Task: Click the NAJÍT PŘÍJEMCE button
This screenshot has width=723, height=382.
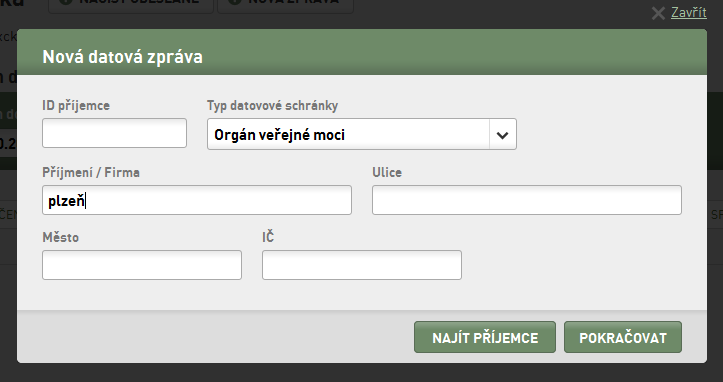Action: point(485,337)
